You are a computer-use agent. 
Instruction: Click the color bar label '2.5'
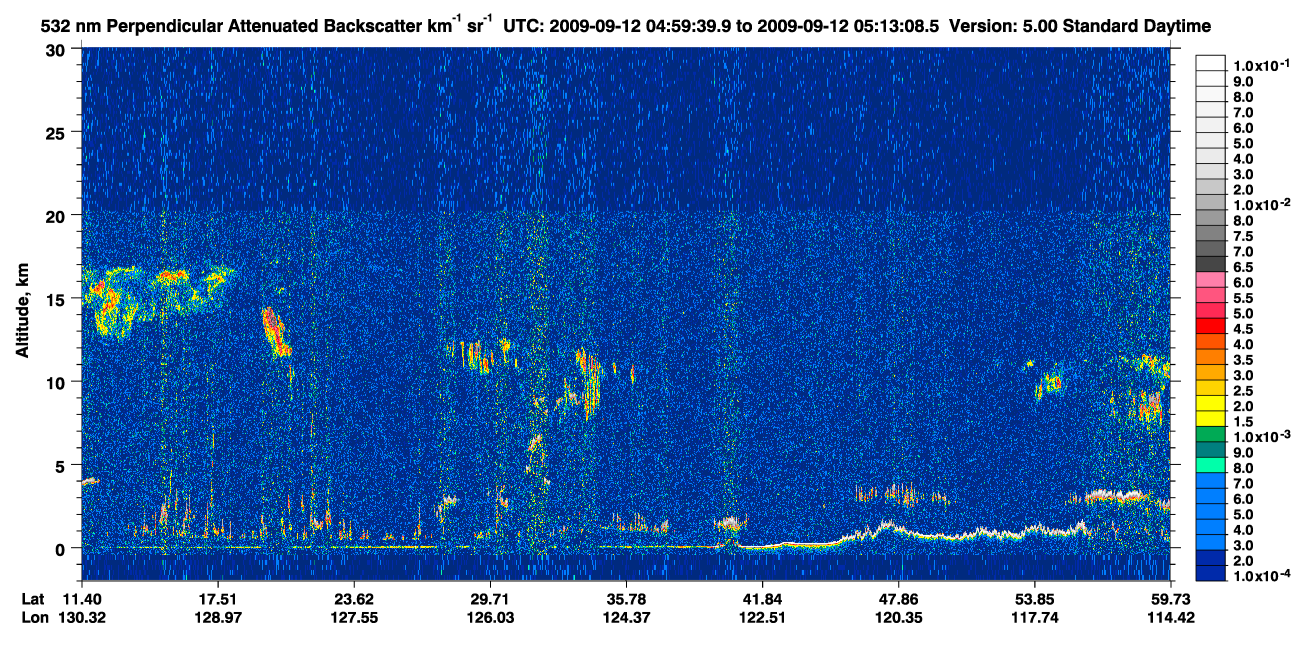[x=1243, y=391]
